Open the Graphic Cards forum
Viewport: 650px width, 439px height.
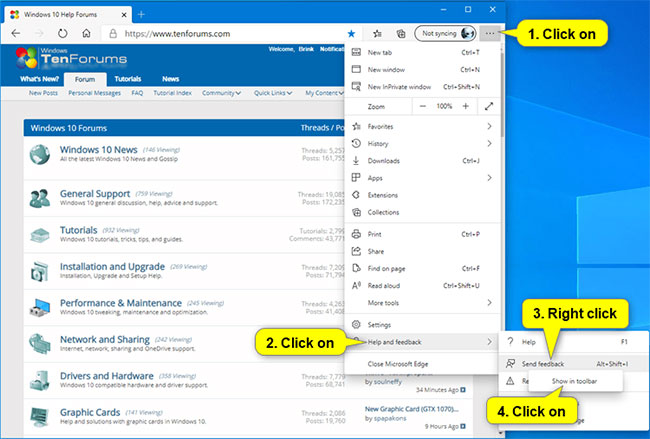[90, 412]
